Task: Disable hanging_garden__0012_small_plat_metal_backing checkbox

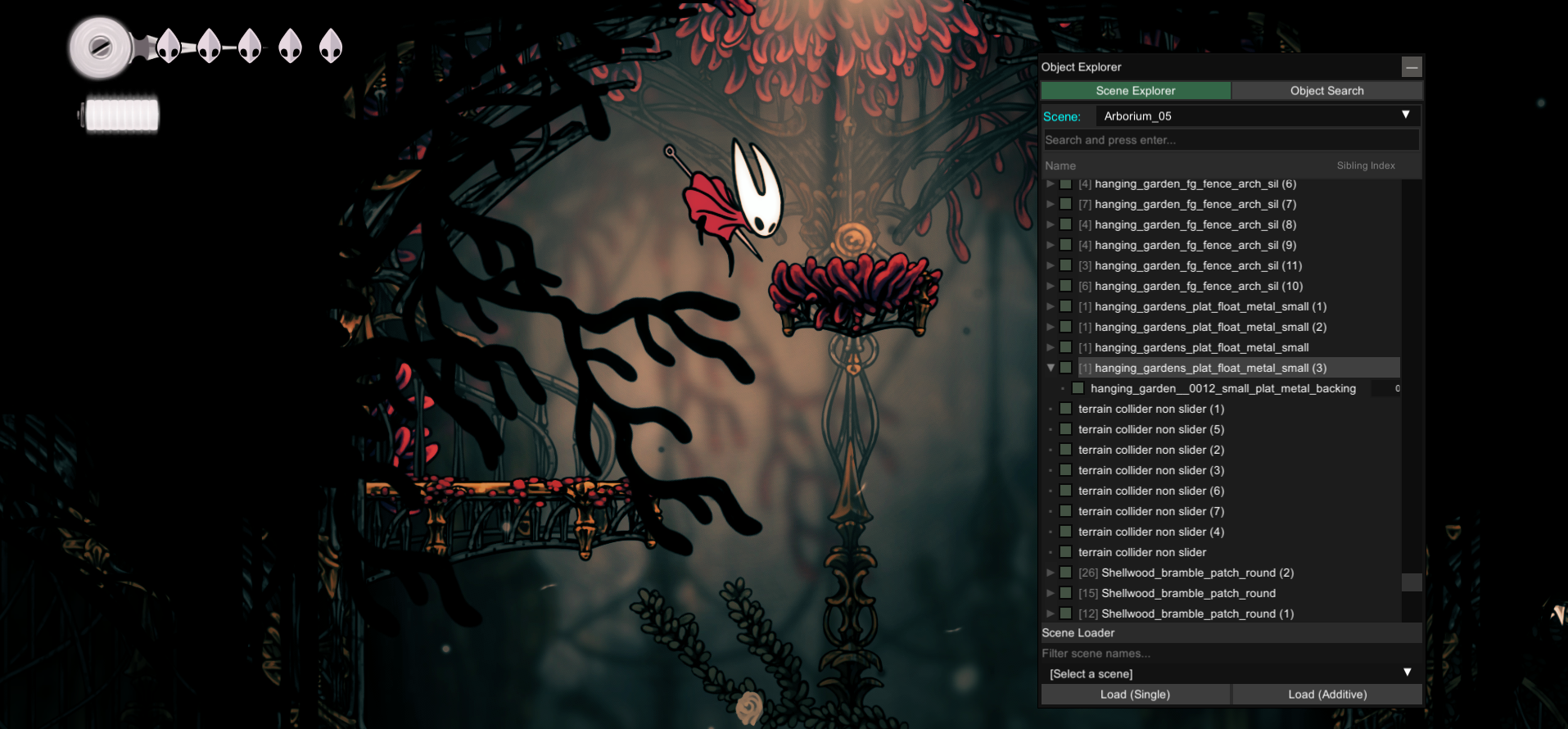Action: (1078, 388)
